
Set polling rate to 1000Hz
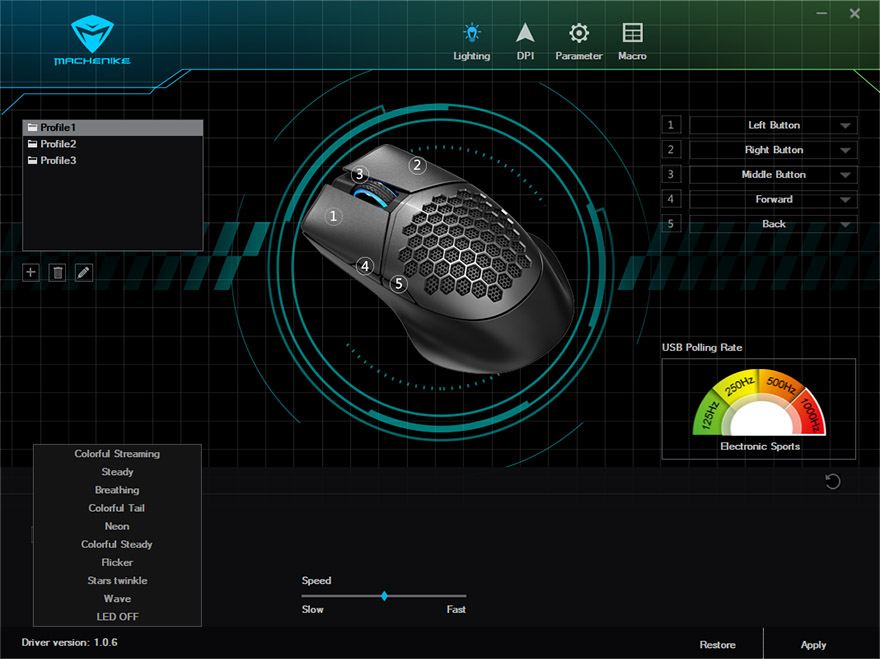coord(811,414)
